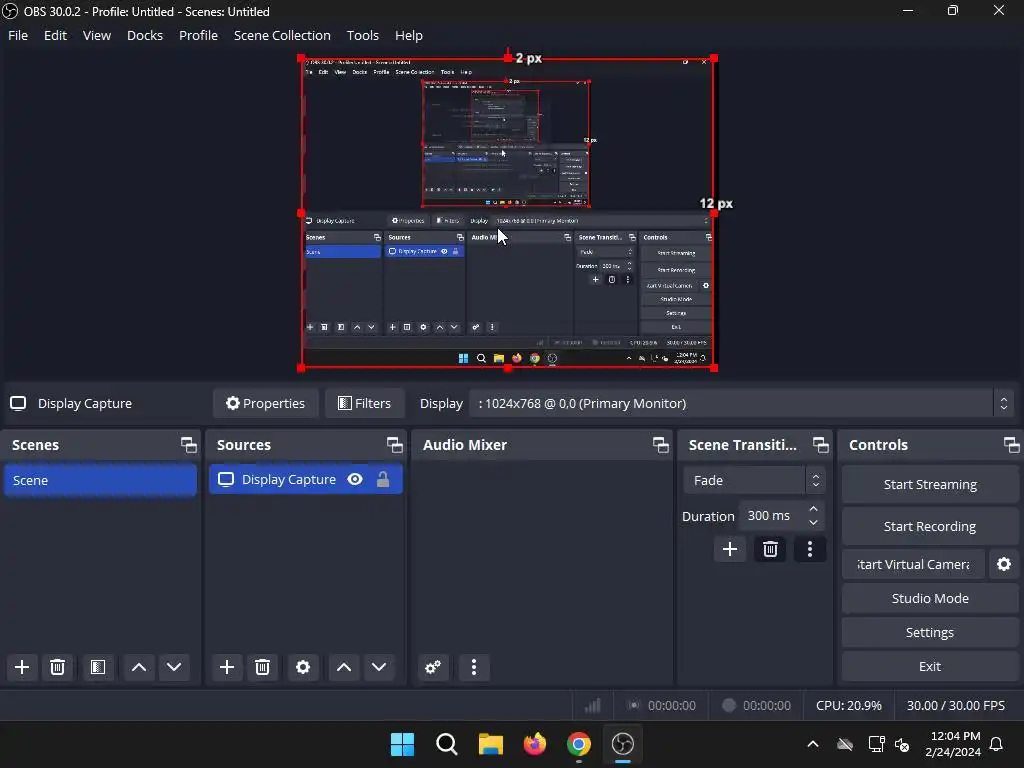Pop out the Controls dock

1012,445
